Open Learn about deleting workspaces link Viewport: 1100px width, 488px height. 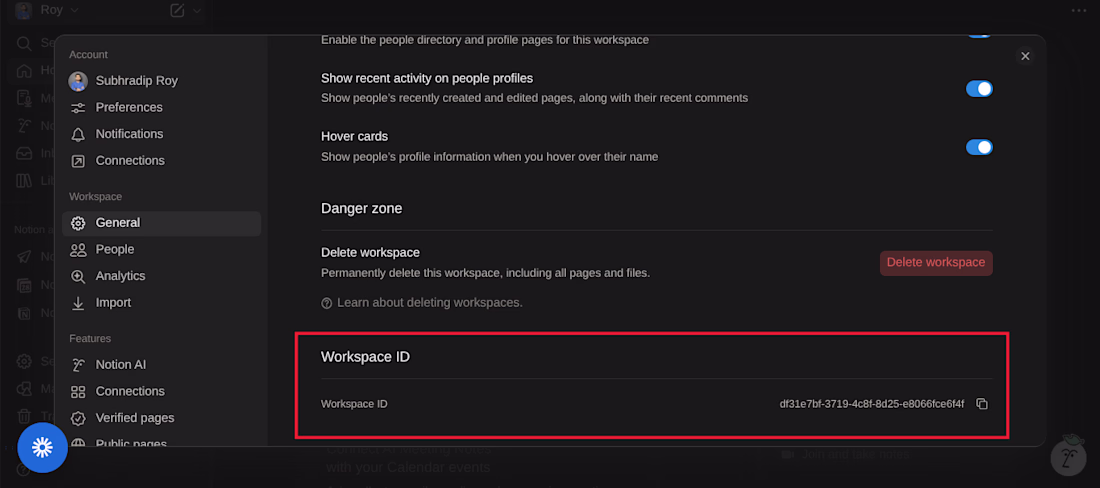429,303
